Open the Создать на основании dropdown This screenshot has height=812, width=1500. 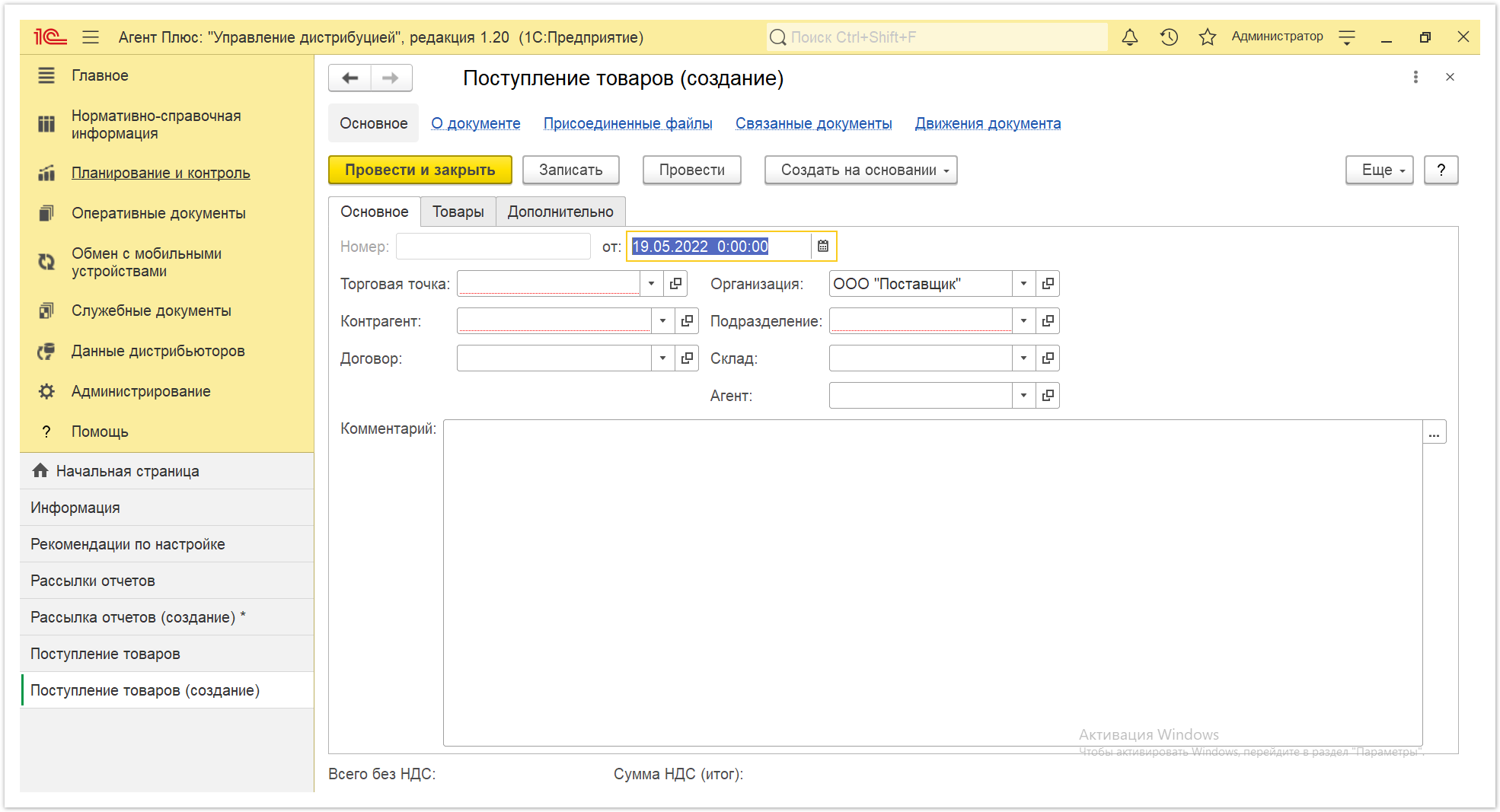[860, 170]
